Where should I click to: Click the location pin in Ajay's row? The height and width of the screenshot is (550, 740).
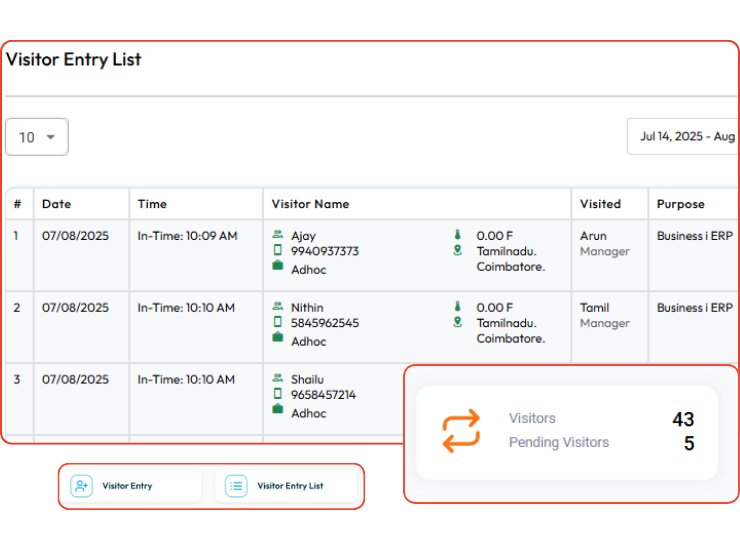coord(457,251)
